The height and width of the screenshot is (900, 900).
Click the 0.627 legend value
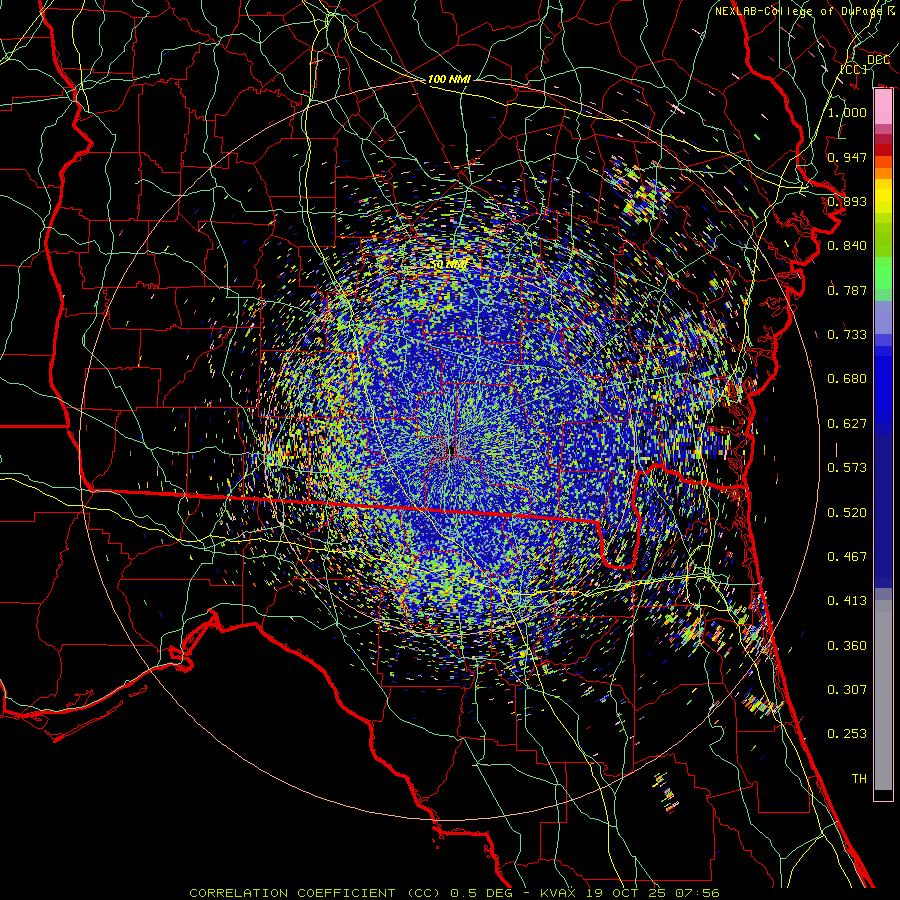[x=847, y=424]
